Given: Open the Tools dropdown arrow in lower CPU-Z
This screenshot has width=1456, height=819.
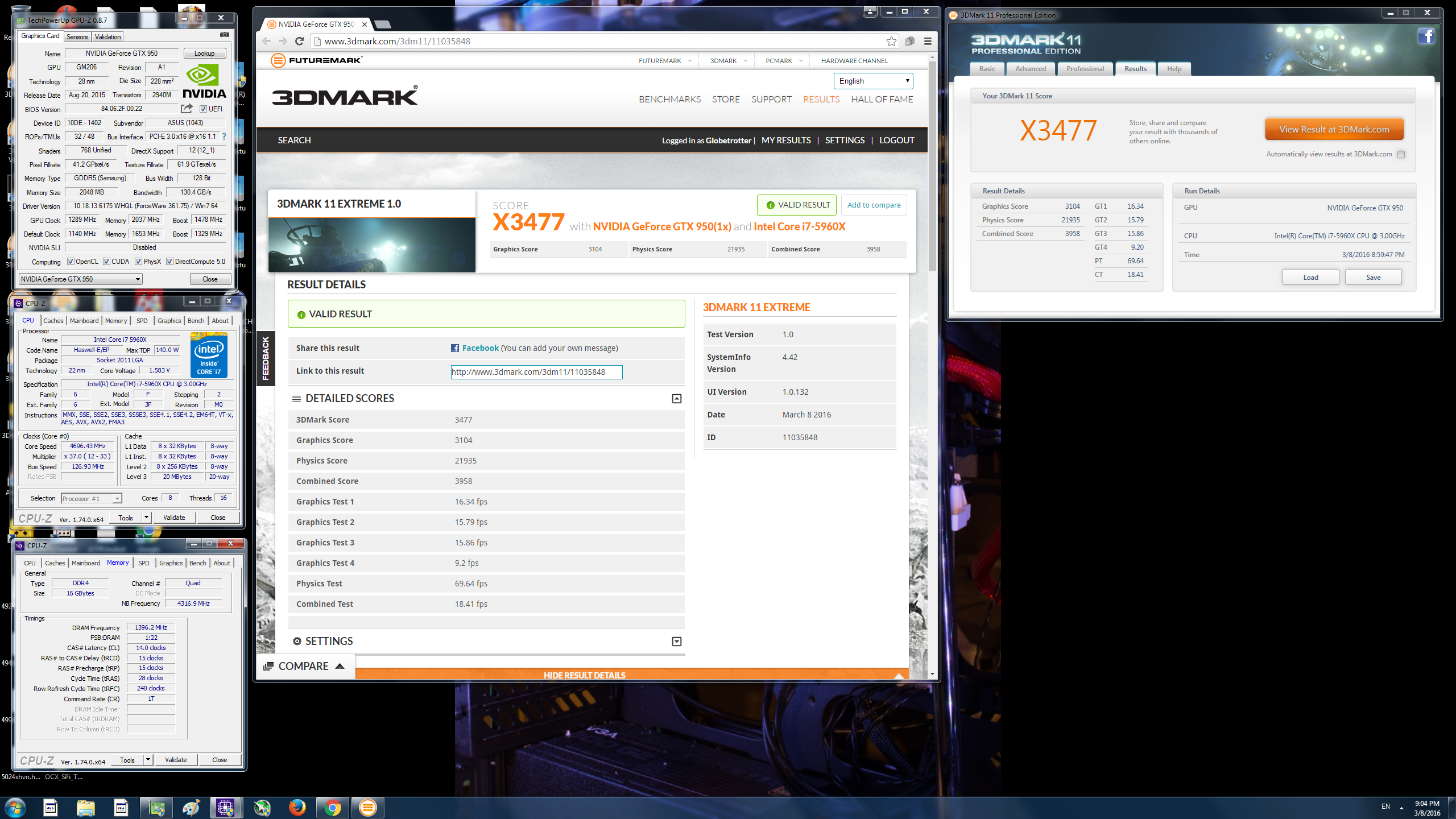Looking at the screenshot, I should point(148,760).
